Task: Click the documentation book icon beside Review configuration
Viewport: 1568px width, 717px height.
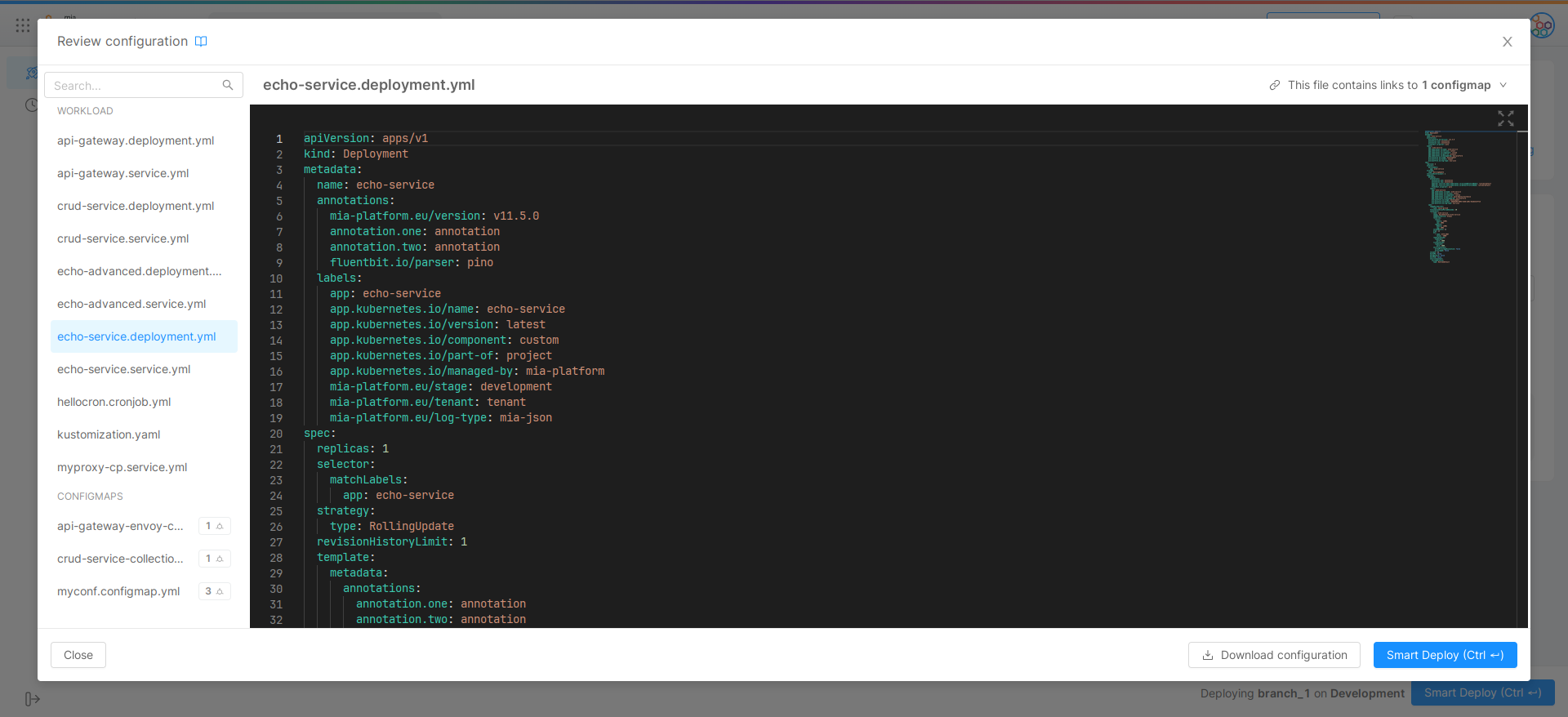Action: click(x=201, y=42)
